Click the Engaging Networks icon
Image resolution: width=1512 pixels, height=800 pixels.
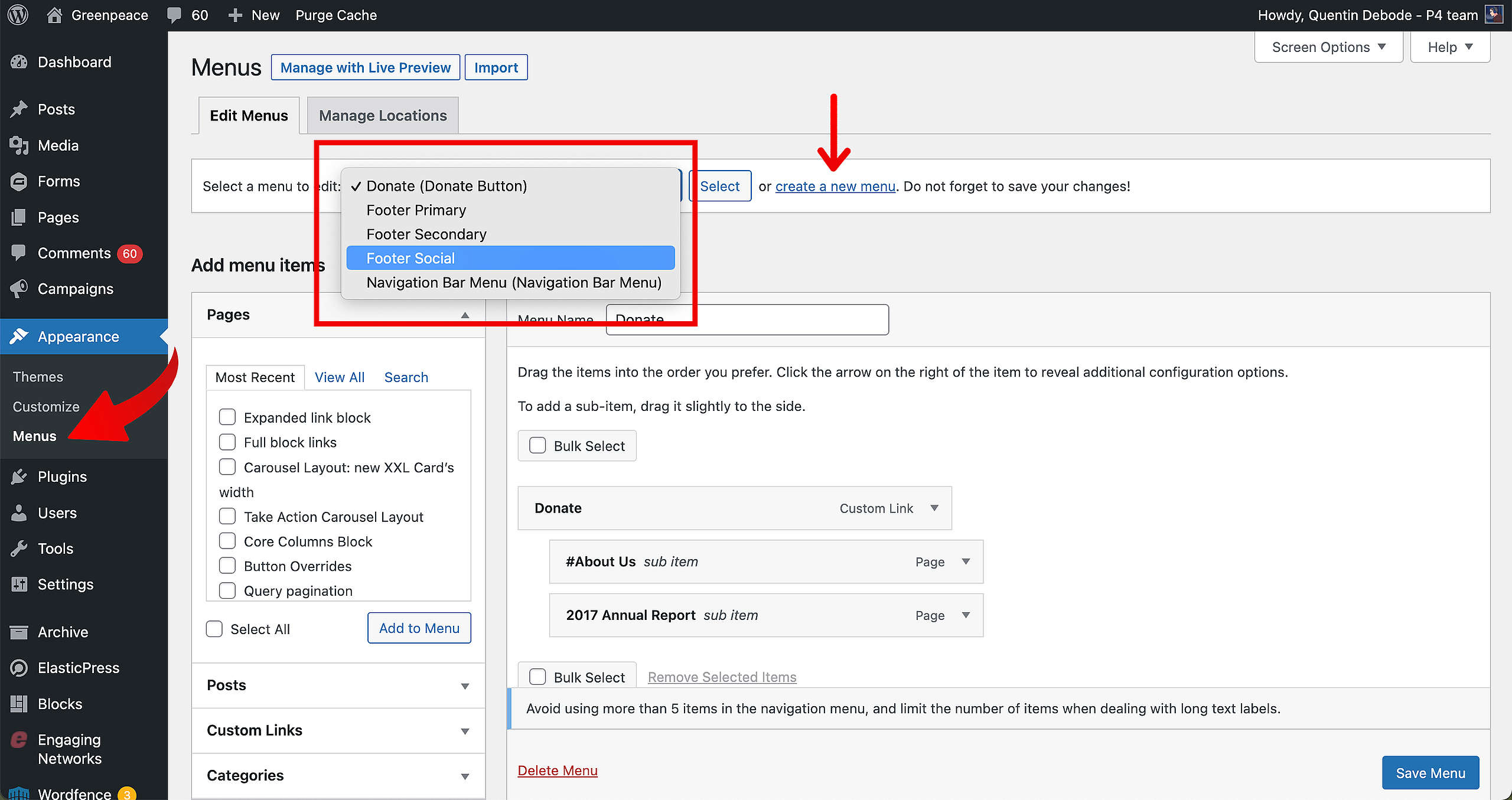[x=19, y=740]
